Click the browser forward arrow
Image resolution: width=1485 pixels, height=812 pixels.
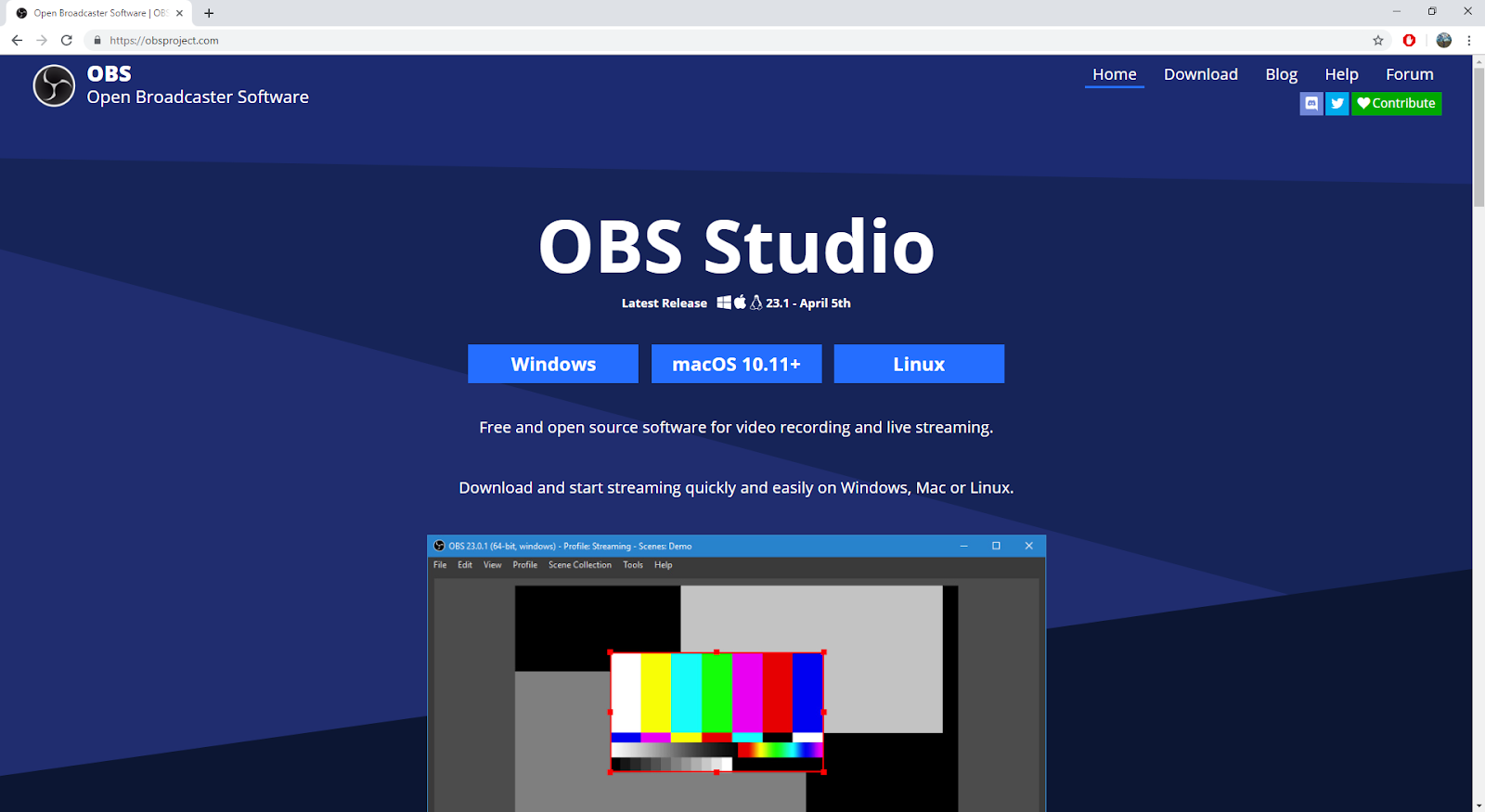[x=42, y=40]
